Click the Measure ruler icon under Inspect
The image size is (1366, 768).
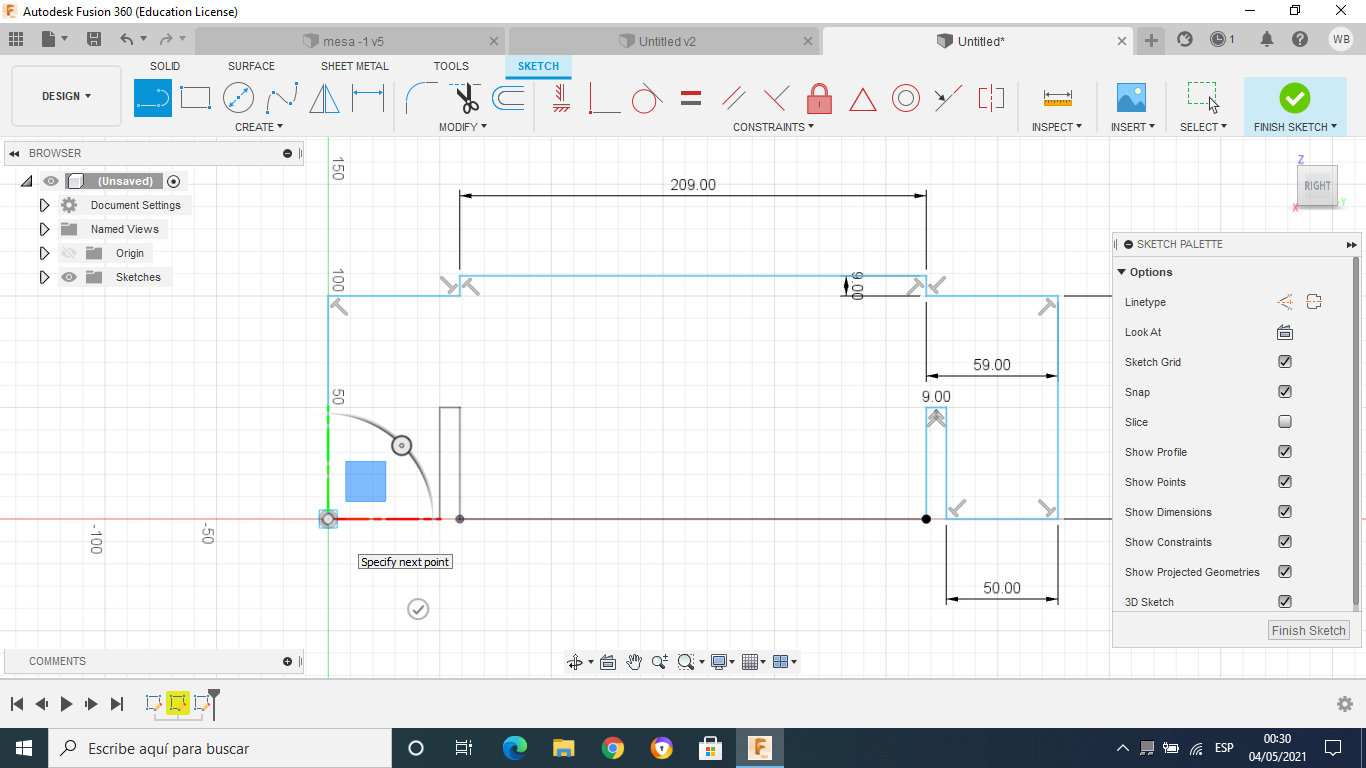tap(1057, 98)
